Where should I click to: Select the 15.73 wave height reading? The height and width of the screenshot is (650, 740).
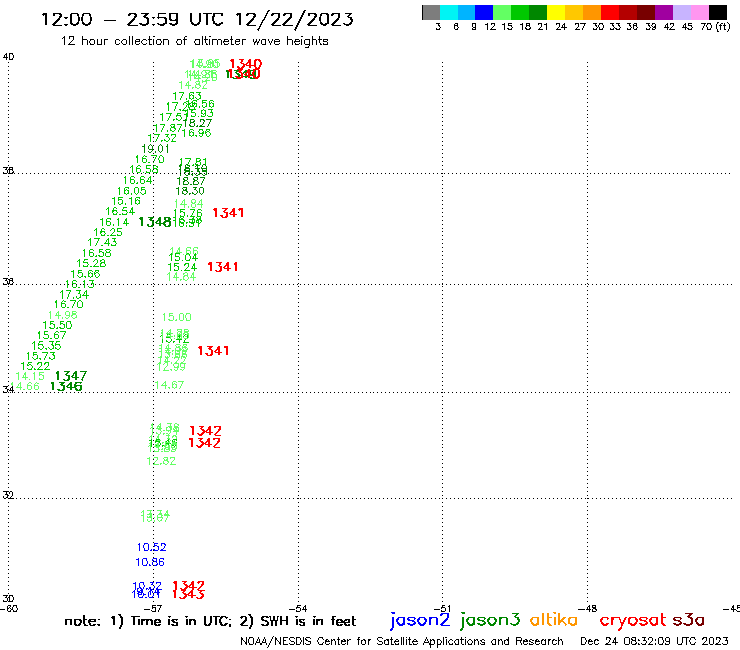tap(41, 356)
